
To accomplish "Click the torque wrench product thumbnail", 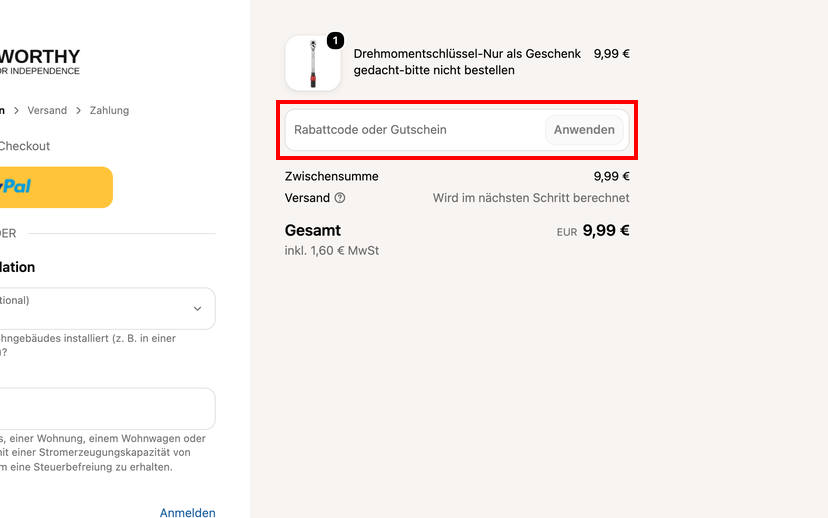I will coord(313,63).
